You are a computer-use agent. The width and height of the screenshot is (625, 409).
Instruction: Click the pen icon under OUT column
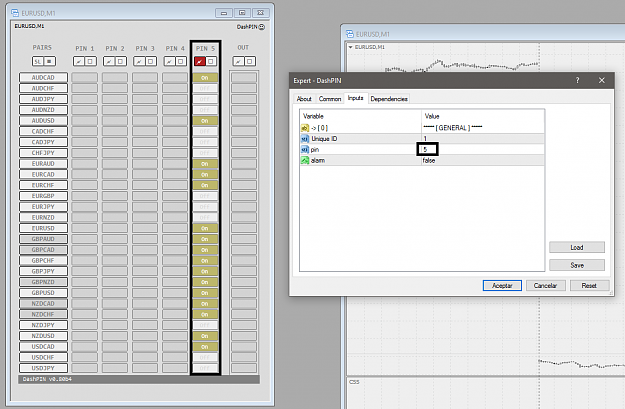coord(238,61)
